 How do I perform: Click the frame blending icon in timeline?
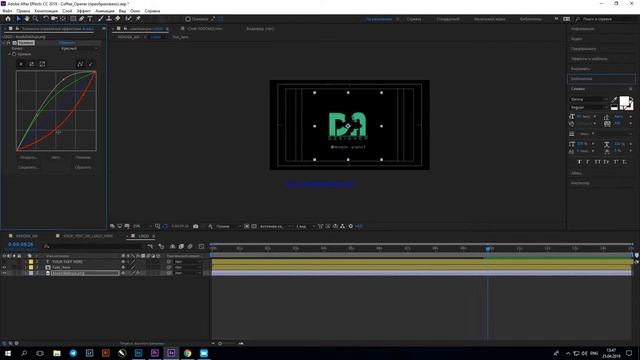click(x=181, y=246)
